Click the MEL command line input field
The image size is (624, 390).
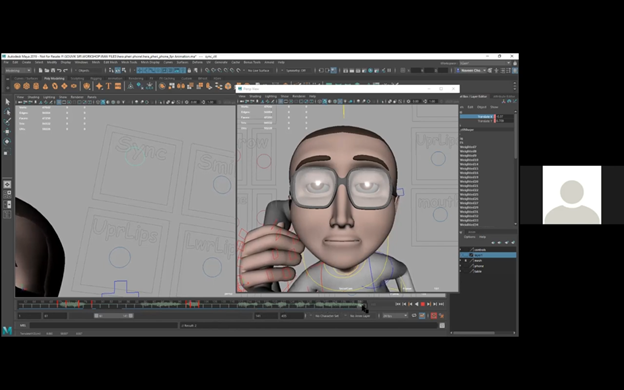(103, 326)
